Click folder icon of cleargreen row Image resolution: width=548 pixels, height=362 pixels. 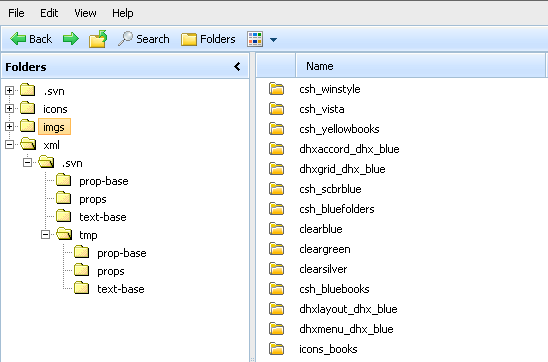276,249
